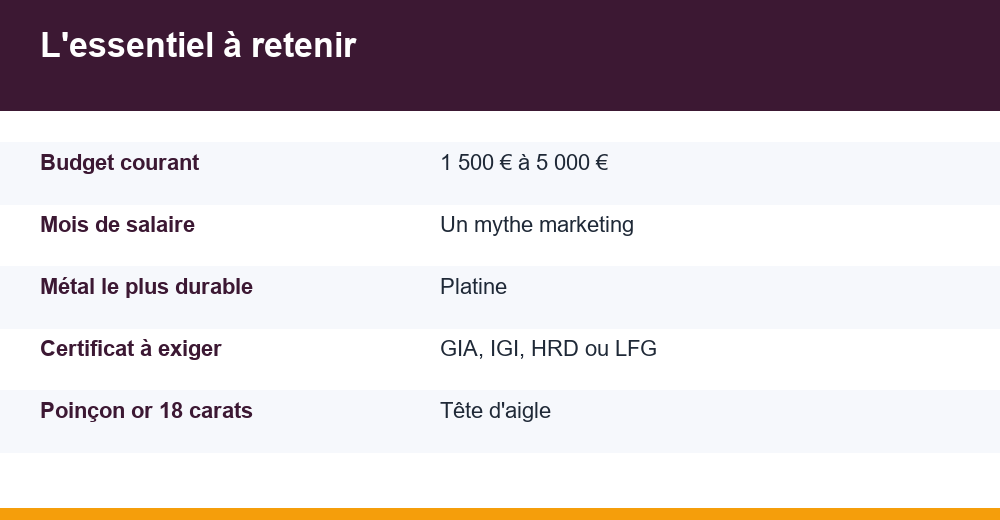The height and width of the screenshot is (520, 1000).
Task: Click the "1 500 € à 5 000 €" value
Action: pos(524,163)
